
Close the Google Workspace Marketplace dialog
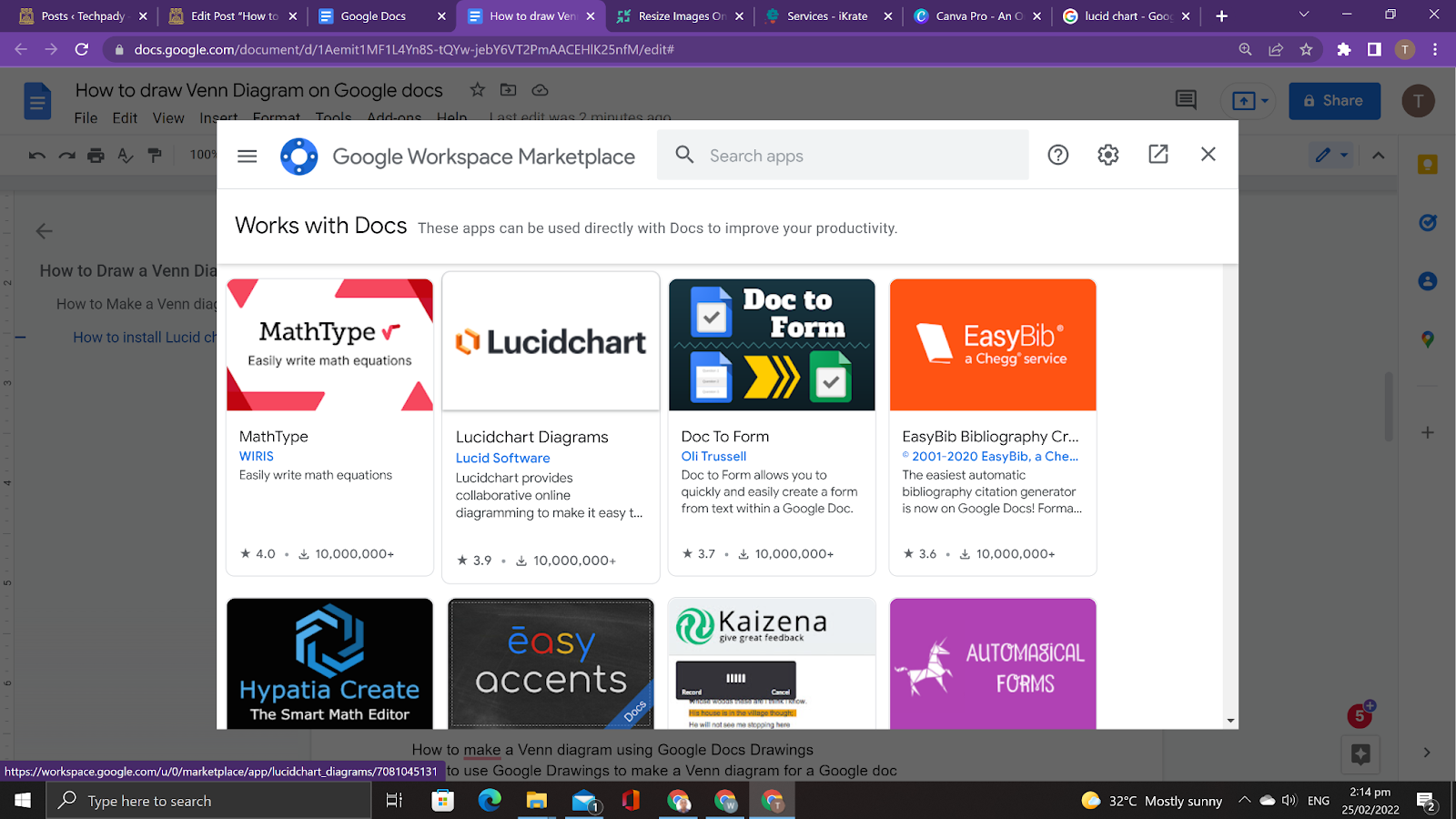[1208, 155]
